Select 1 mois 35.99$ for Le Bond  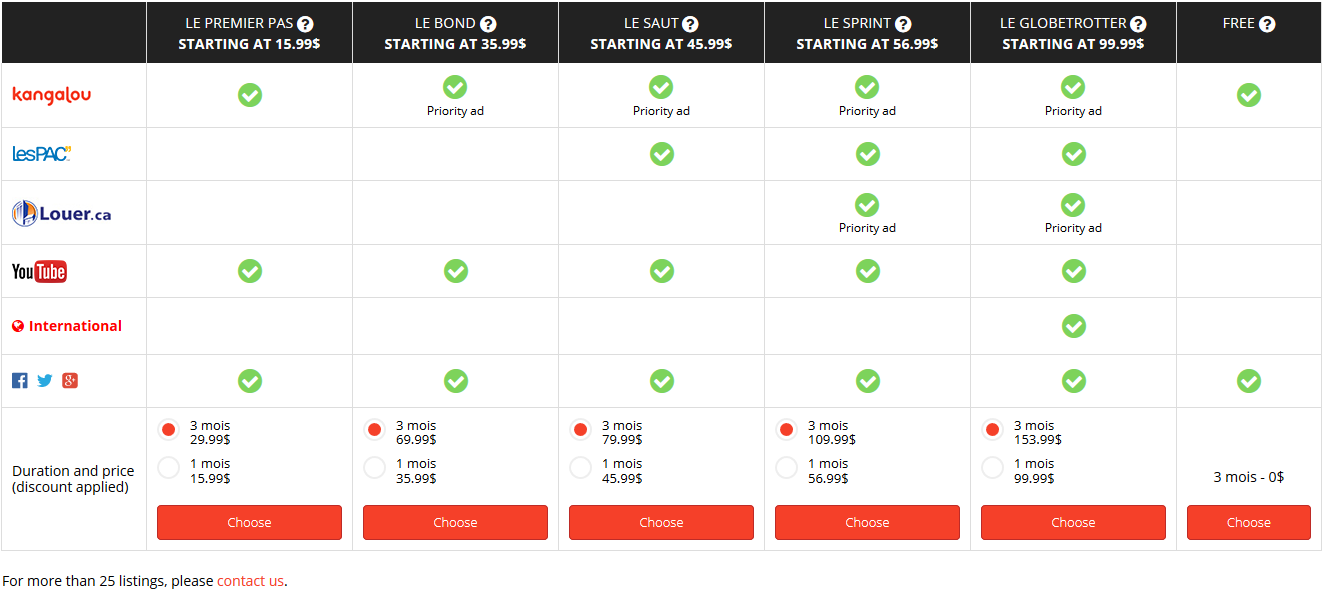375,468
